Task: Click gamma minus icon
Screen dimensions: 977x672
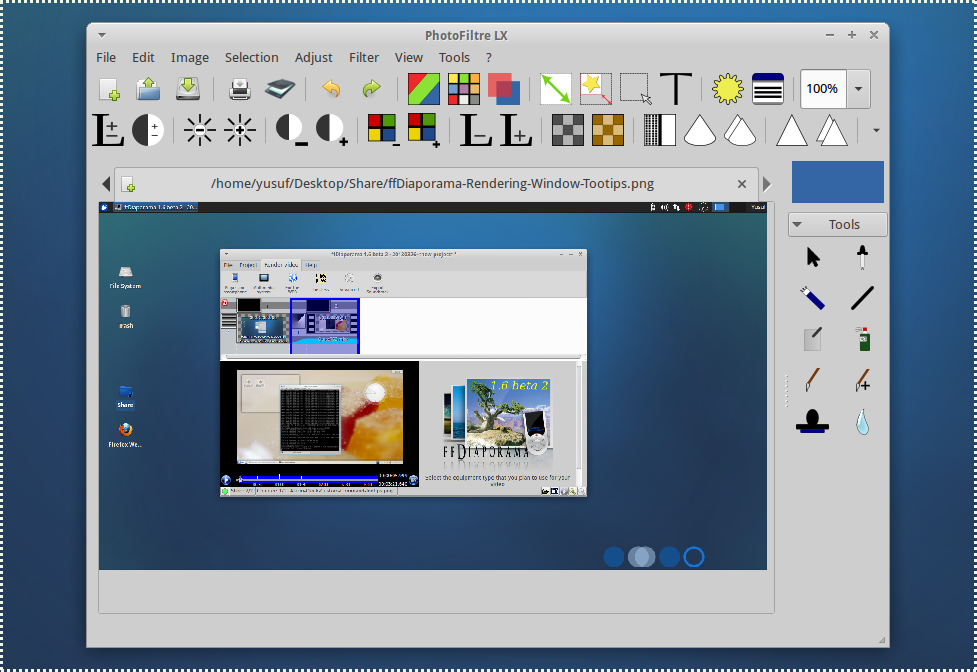Action: click(475, 130)
